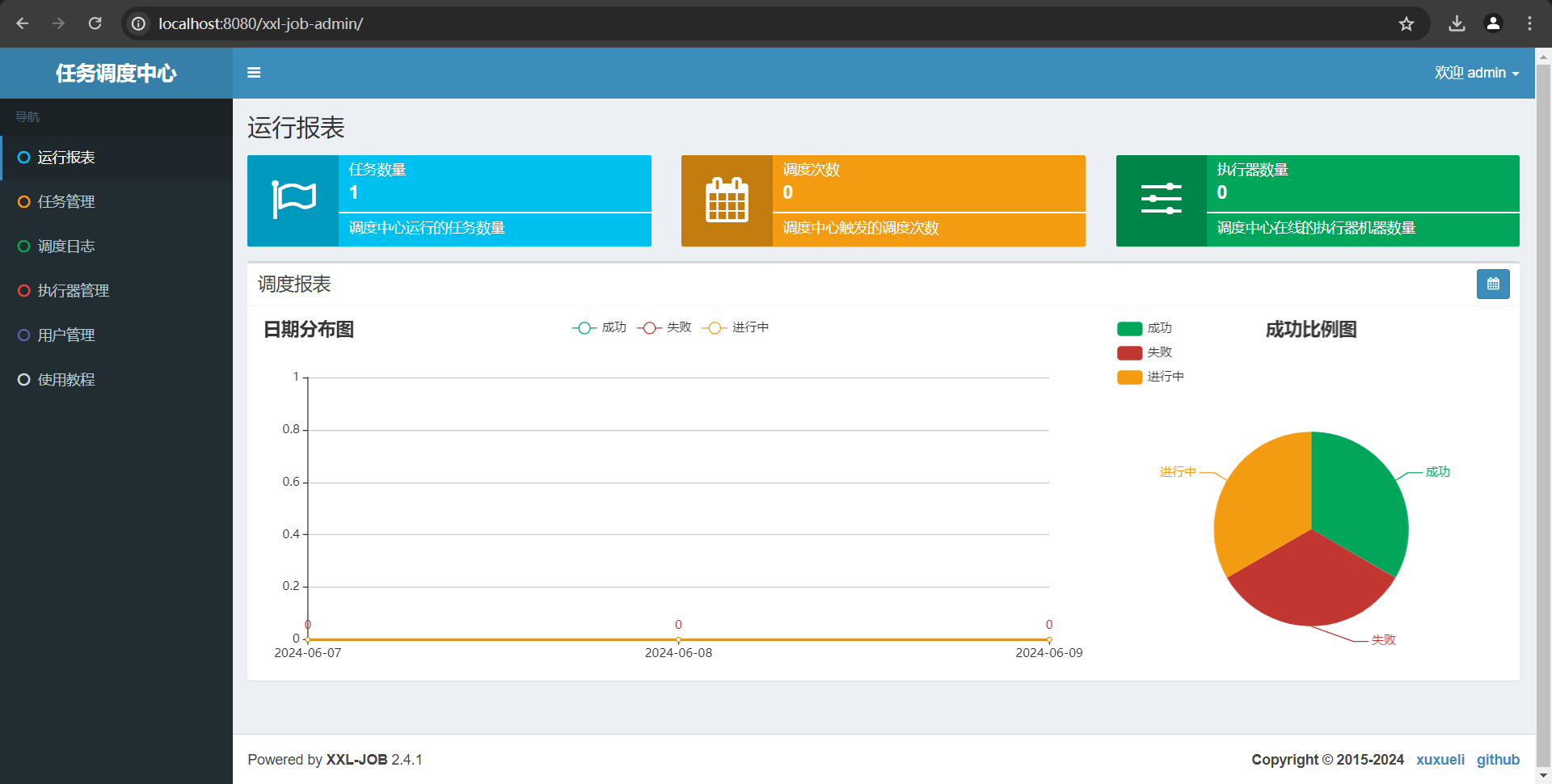Click the flag icon on task count card
Image resolution: width=1552 pixels, height=784 pixels.
point(293,200)
